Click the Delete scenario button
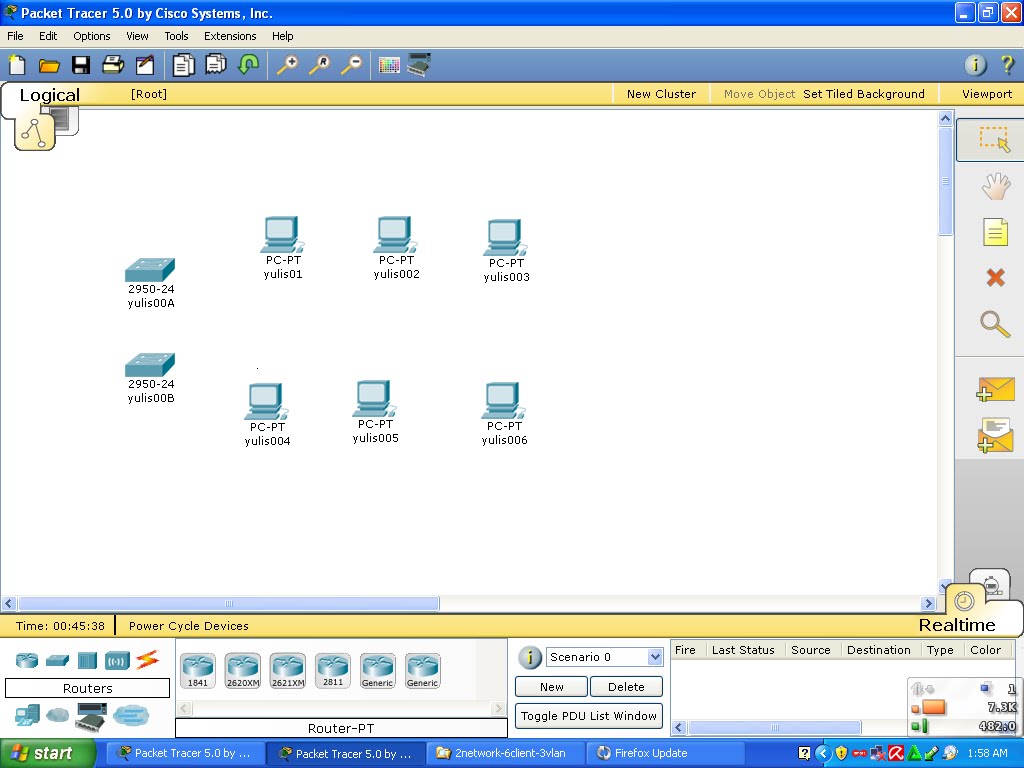The image size is (1024, 768). point(626,687)
